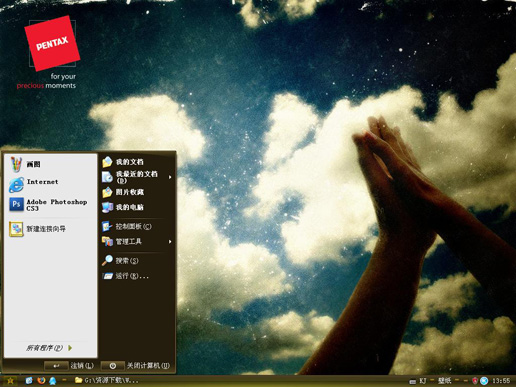Image resolution: width=516 pixels, height=387 pixels.
Task: Expand 我最近的文档 submenu arrow
Action: coord(170,177)
